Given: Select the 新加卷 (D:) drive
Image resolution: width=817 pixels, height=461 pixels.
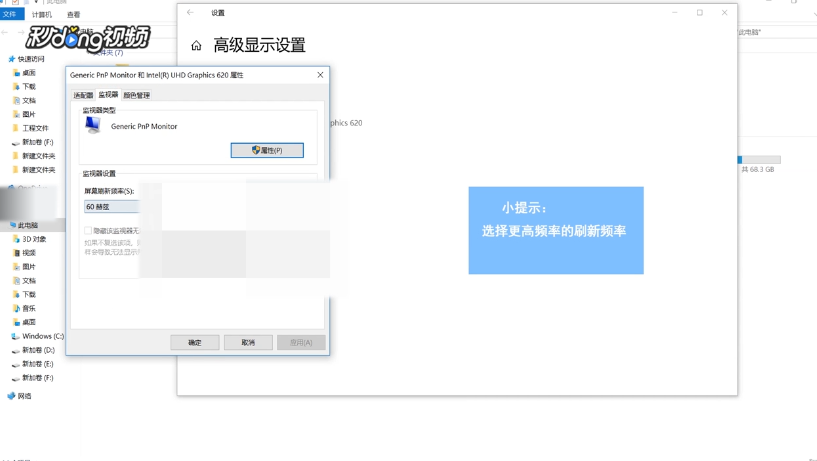Looking at the screenshot, I should pyautogui.click(x=38, y=350).
